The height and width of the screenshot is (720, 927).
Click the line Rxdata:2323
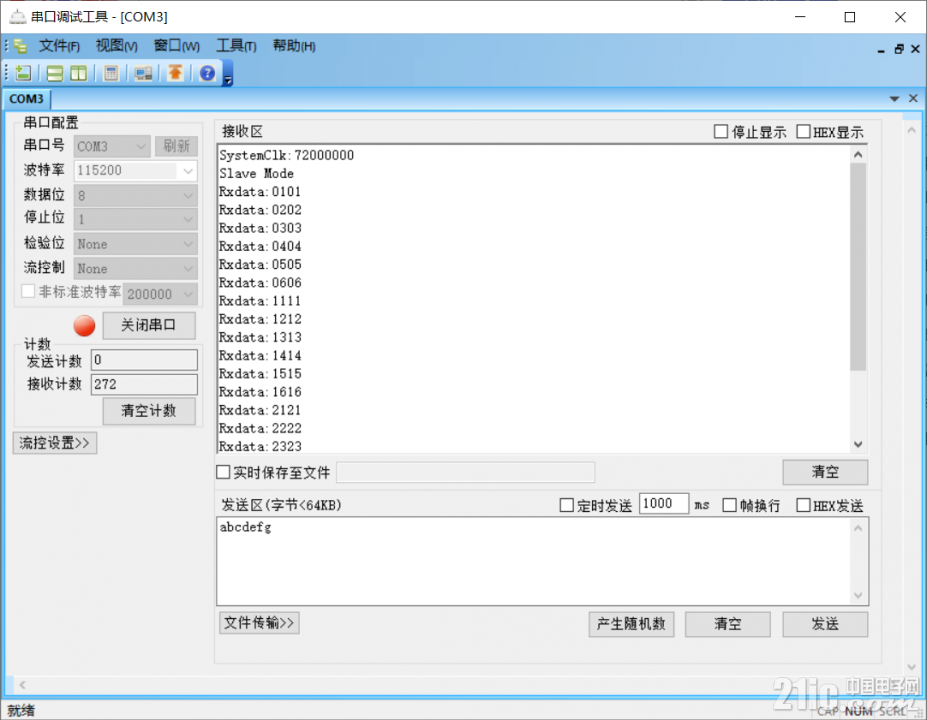pos(260,446)
